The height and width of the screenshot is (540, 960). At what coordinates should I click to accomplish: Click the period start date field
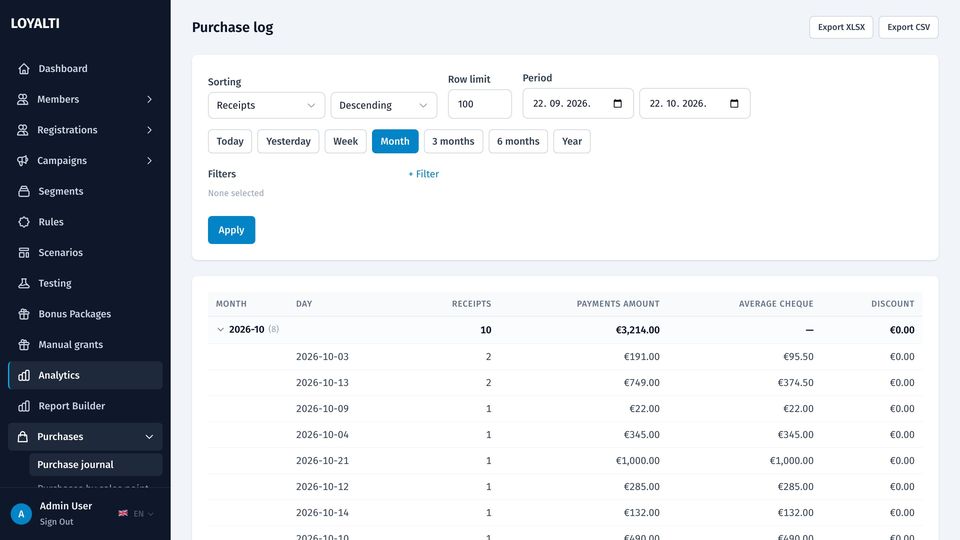click(577, 103)
